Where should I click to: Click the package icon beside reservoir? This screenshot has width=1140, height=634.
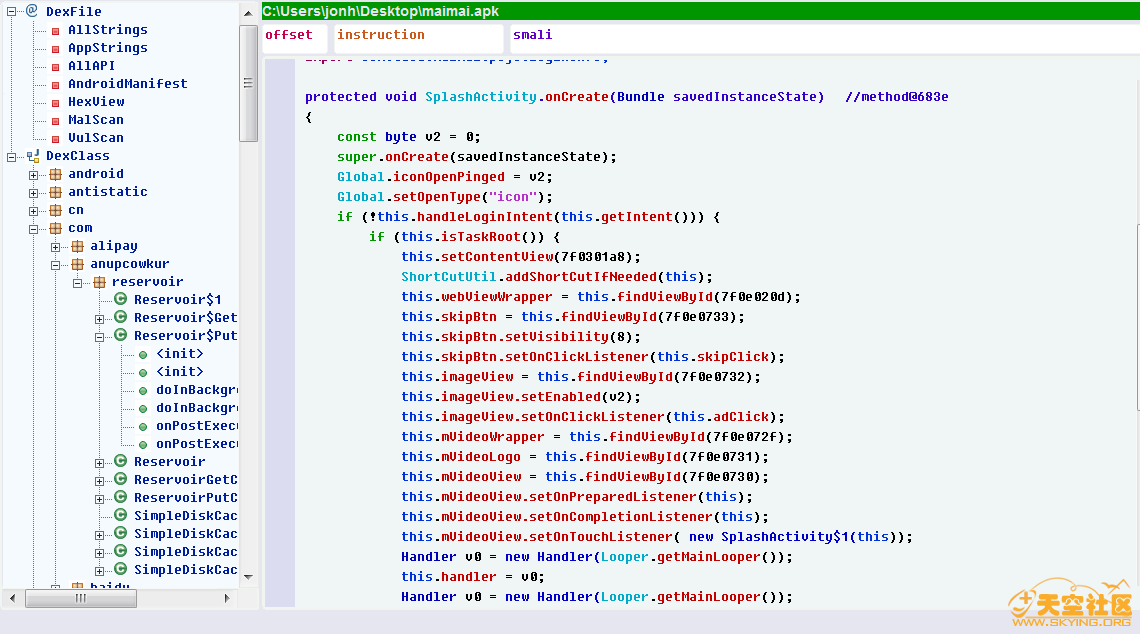tap(99, 282)
